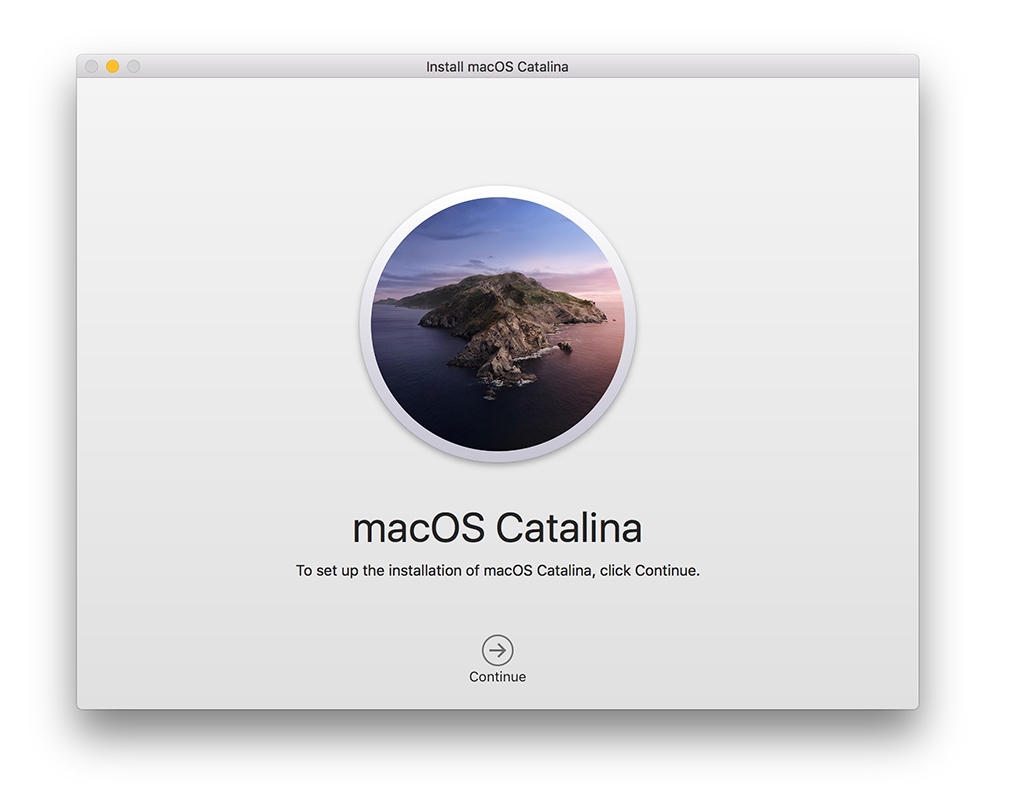Click the Continue label under the arrow
1024x804 pixels.
click(497, 676)
